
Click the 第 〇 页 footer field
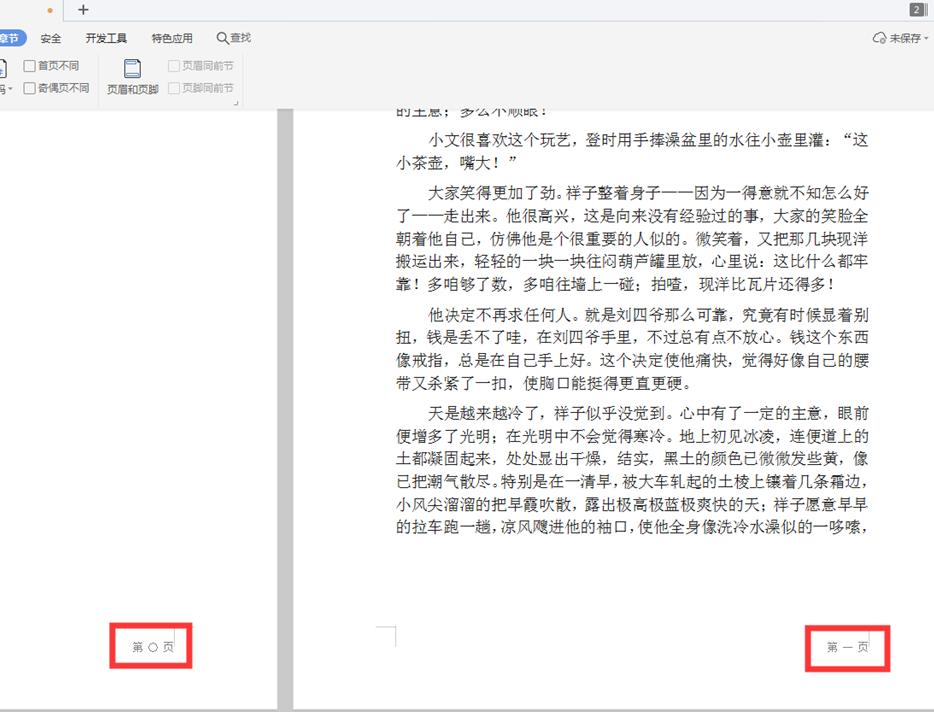(150, 646)
